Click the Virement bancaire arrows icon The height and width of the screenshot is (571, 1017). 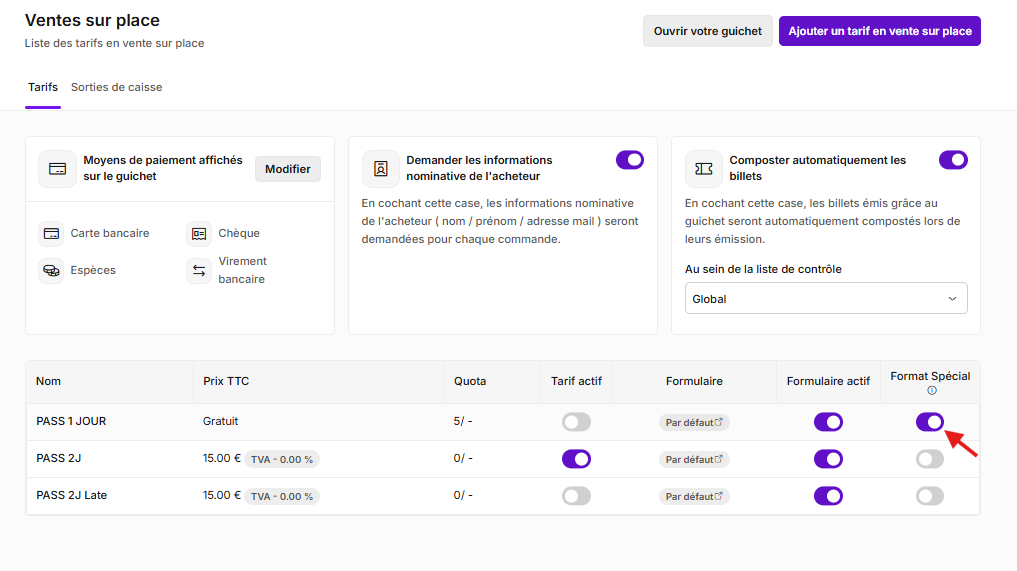199,271
